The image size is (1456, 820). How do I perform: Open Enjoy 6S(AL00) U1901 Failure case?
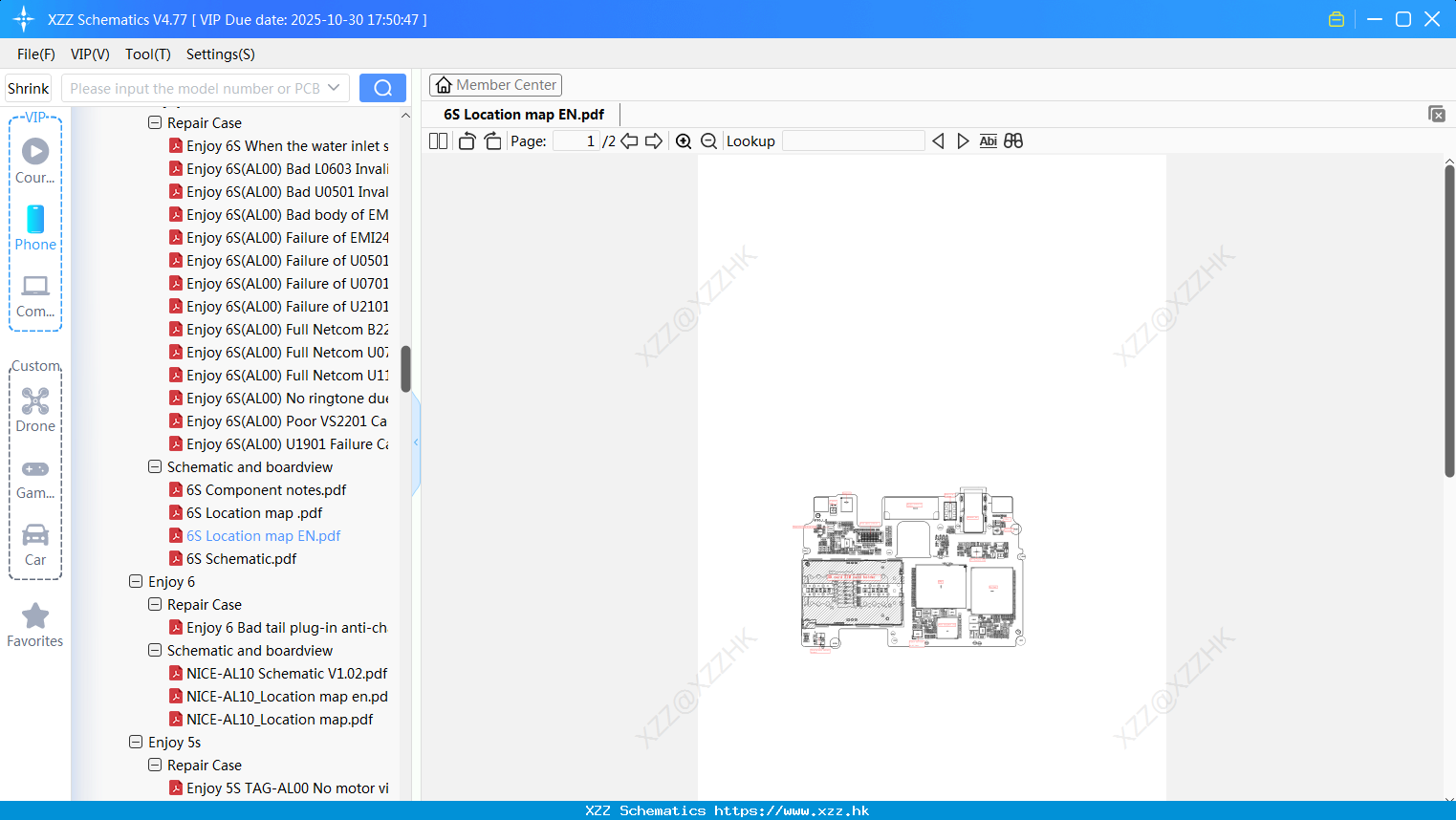[279, 444]
